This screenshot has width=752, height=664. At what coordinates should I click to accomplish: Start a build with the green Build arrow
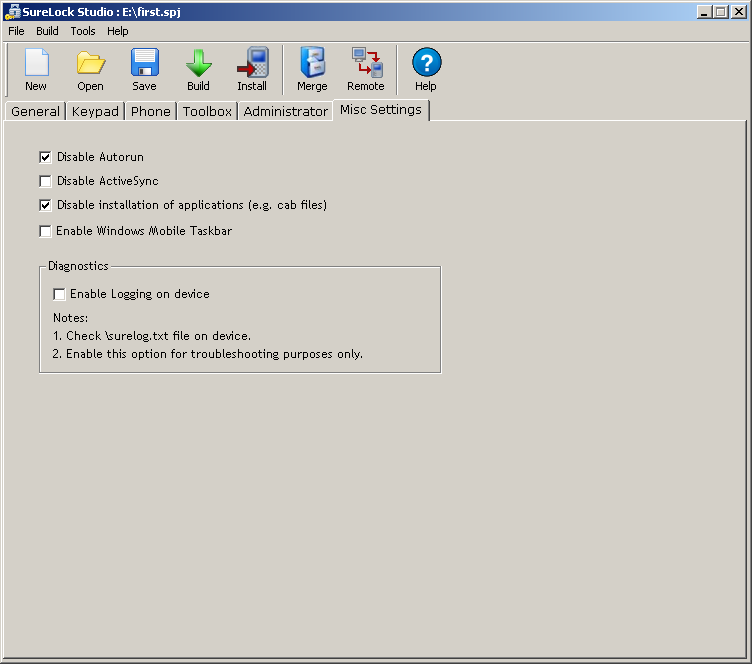(x=199, y=62)
